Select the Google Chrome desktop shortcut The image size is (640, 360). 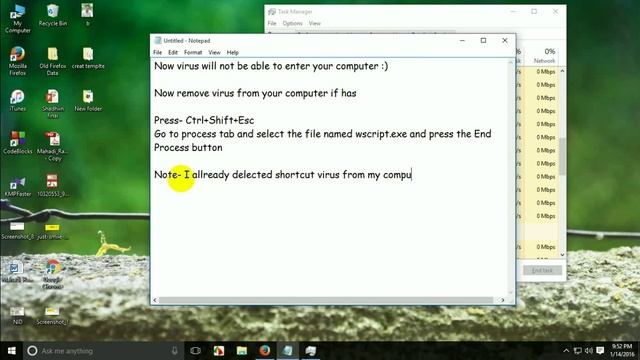[53, 274]
